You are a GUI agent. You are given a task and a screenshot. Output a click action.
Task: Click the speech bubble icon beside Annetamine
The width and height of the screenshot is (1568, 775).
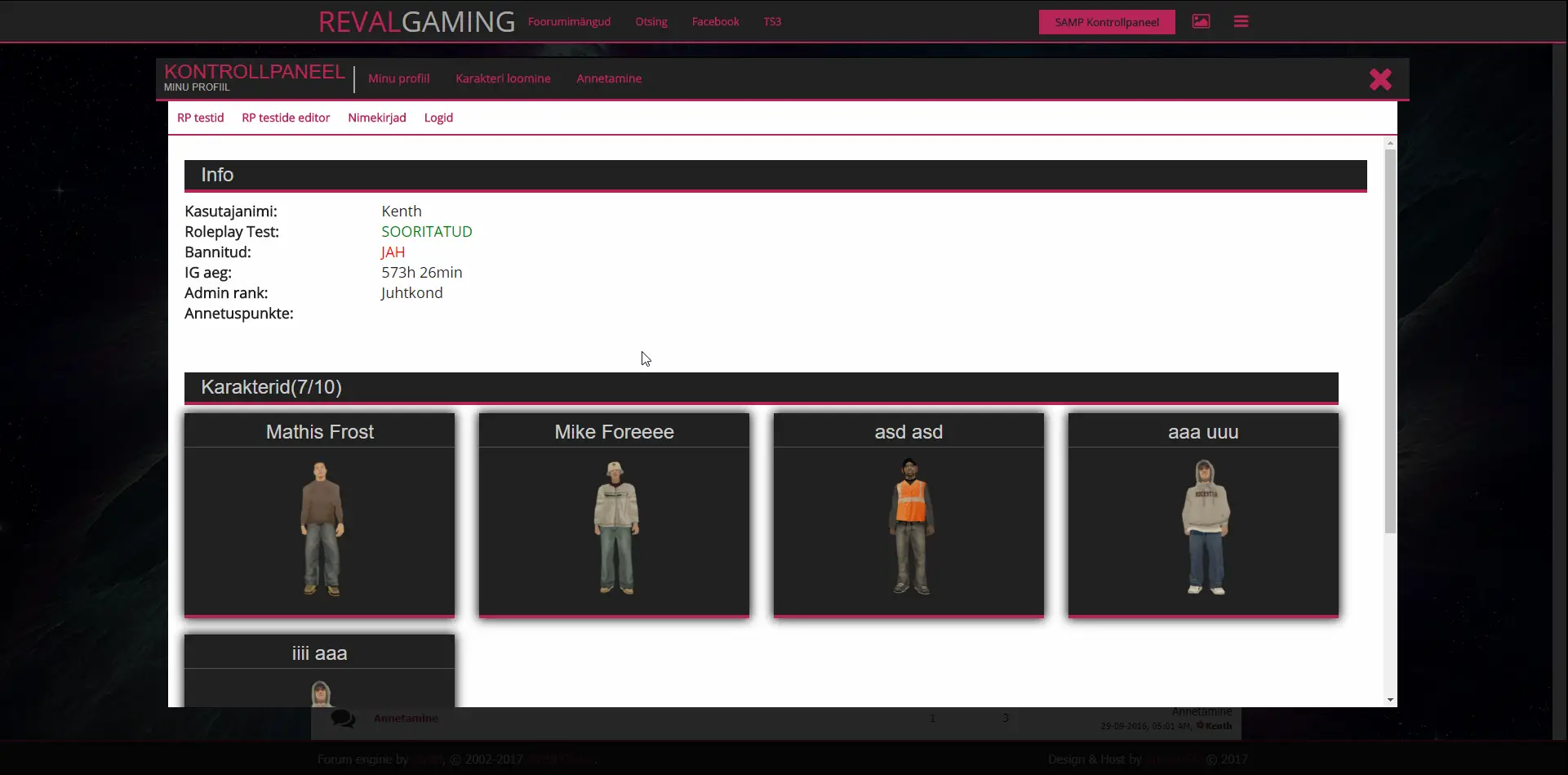pyautogui.click(x=343, y=719)
